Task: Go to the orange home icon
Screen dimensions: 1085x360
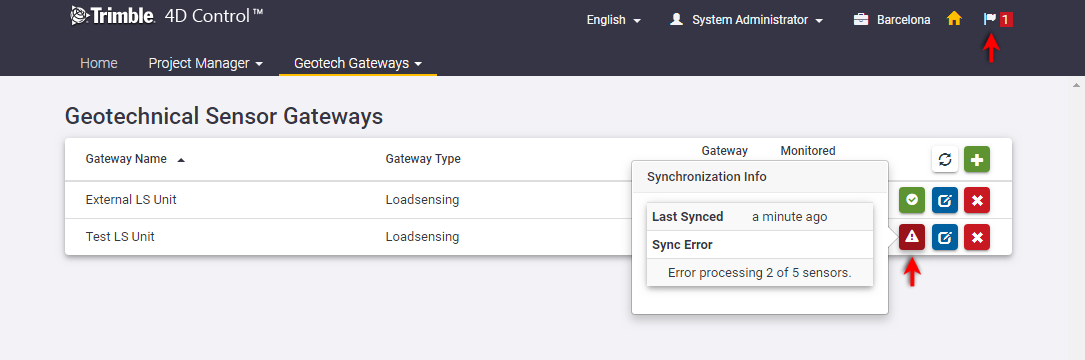Action: coord(954,19)
